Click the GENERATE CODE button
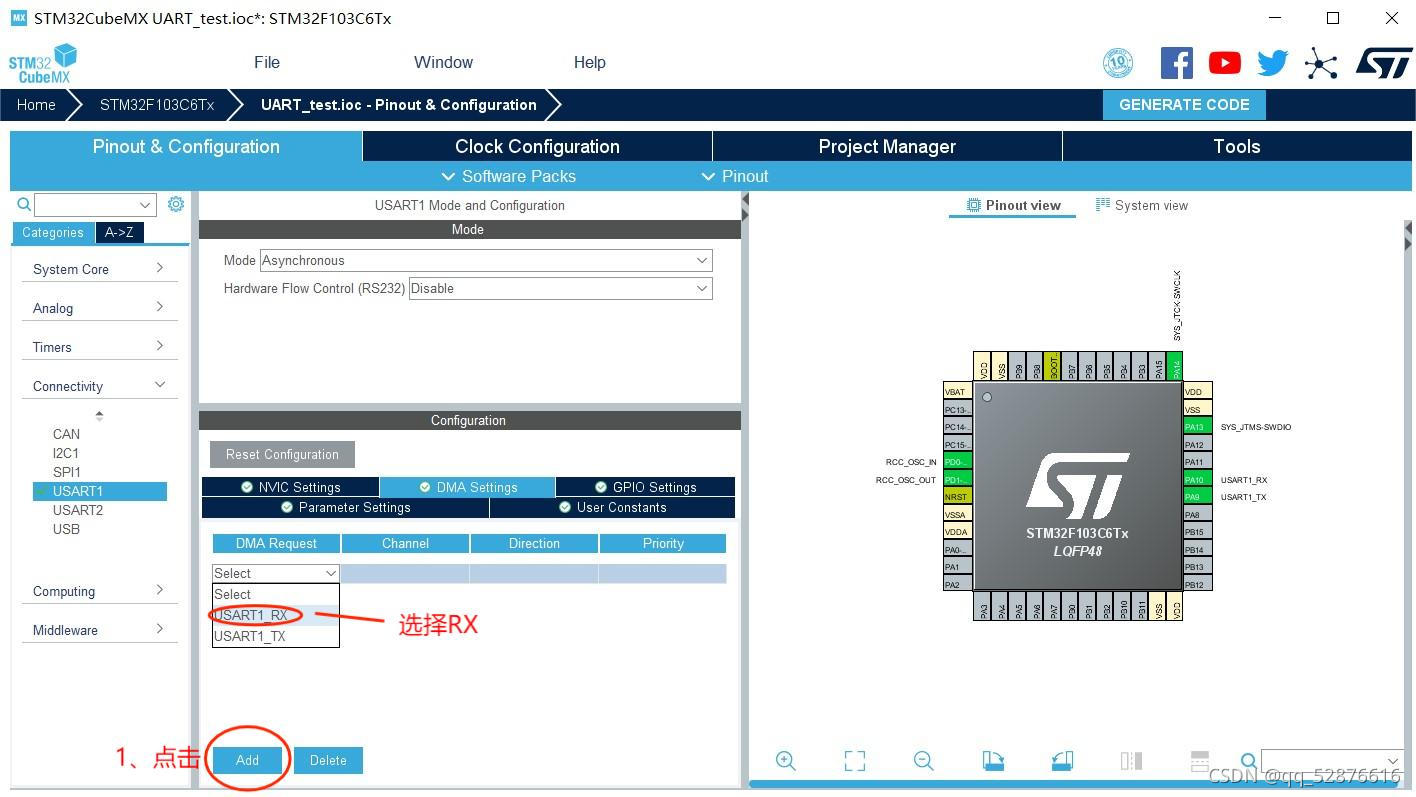The width and height of the screenshot is (1416, 797). click(1184, 104)
